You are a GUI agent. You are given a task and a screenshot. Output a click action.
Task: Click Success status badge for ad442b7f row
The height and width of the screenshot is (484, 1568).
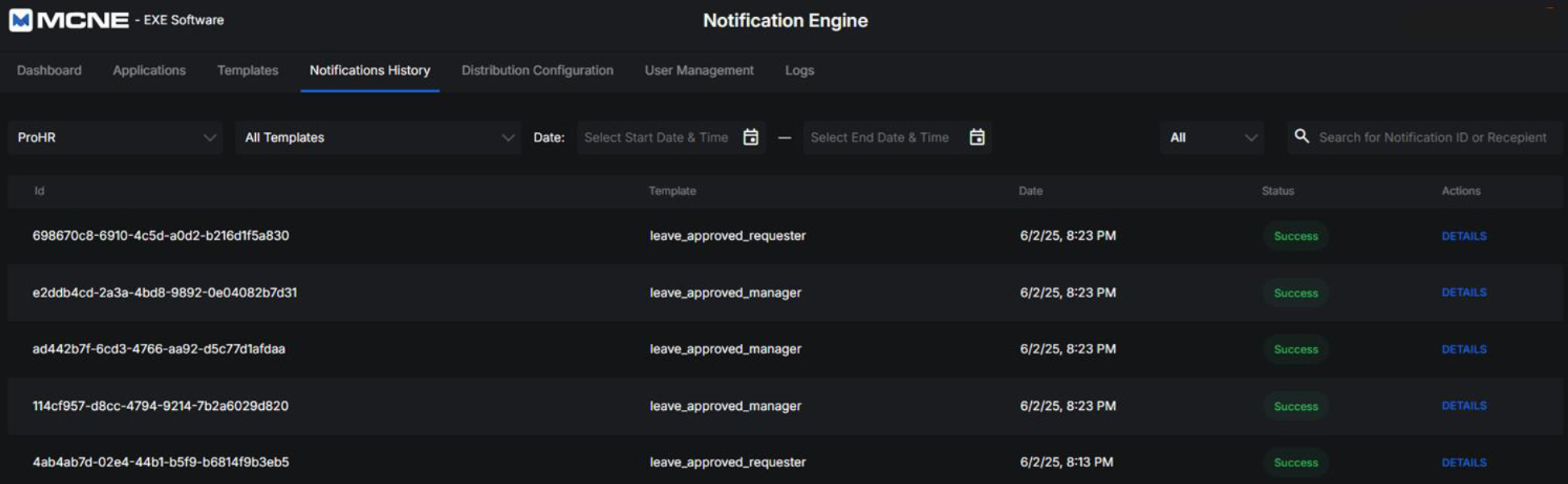click(x=1295, y=350)
